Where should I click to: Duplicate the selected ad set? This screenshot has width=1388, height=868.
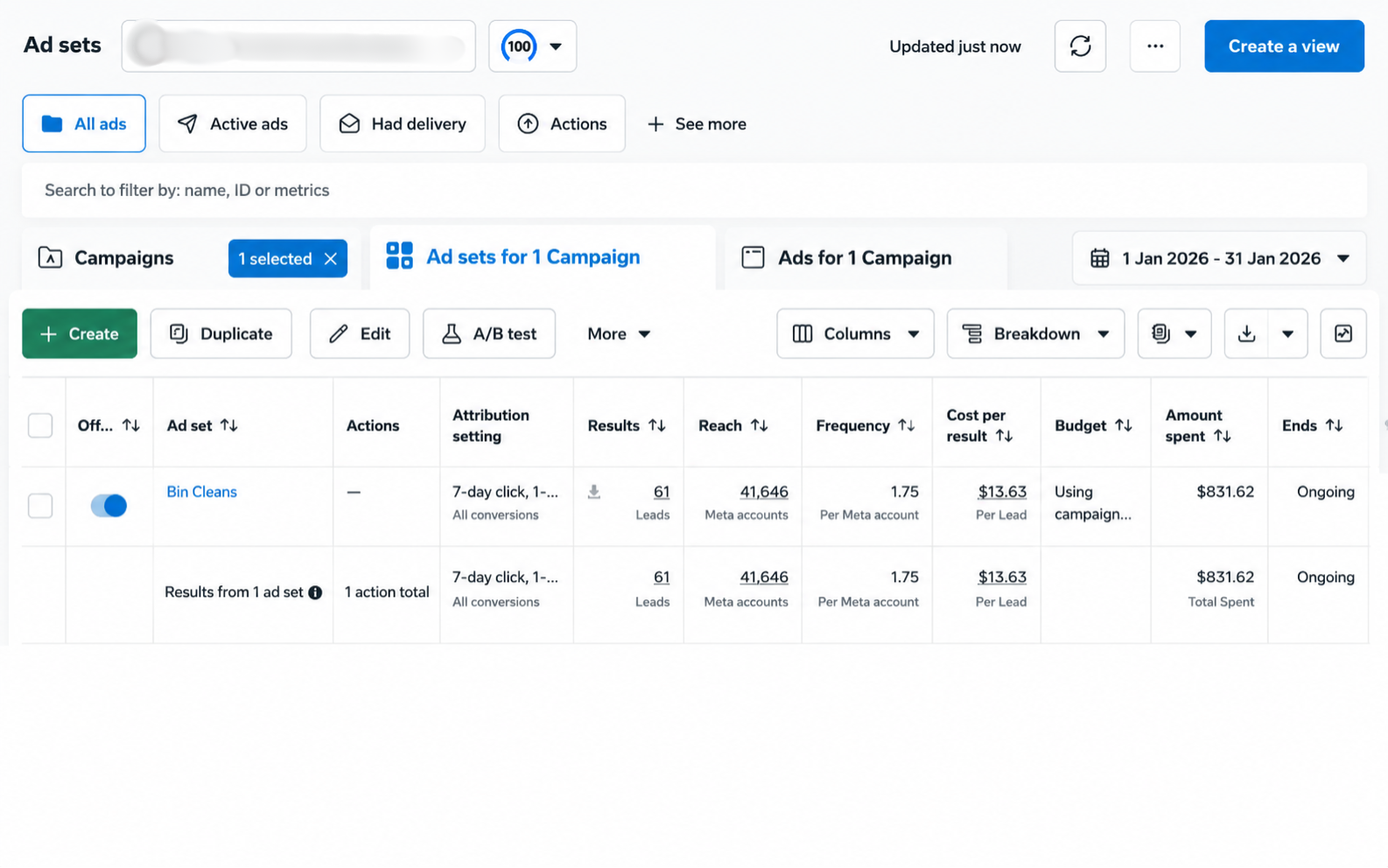(x=221, y=333)
